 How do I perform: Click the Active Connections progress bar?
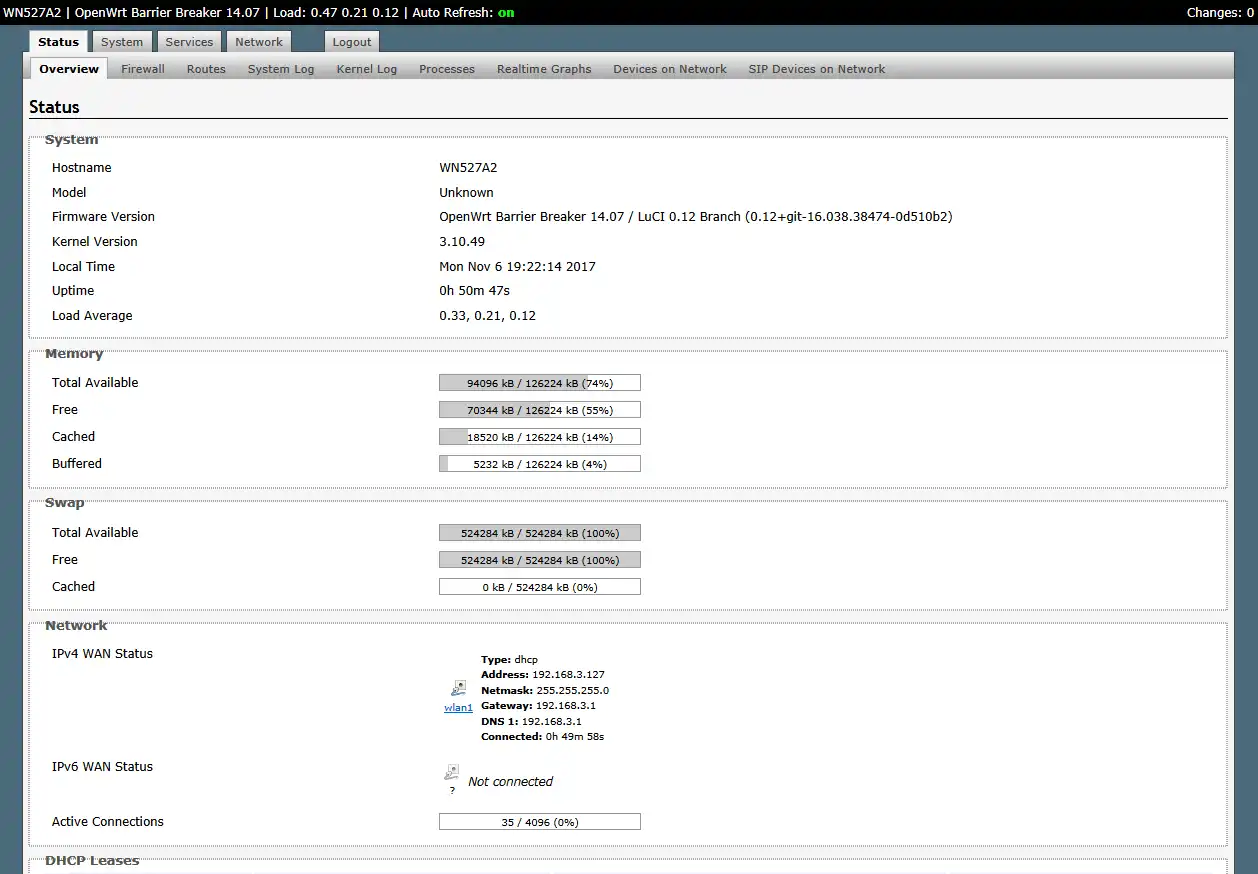point(540,822)
